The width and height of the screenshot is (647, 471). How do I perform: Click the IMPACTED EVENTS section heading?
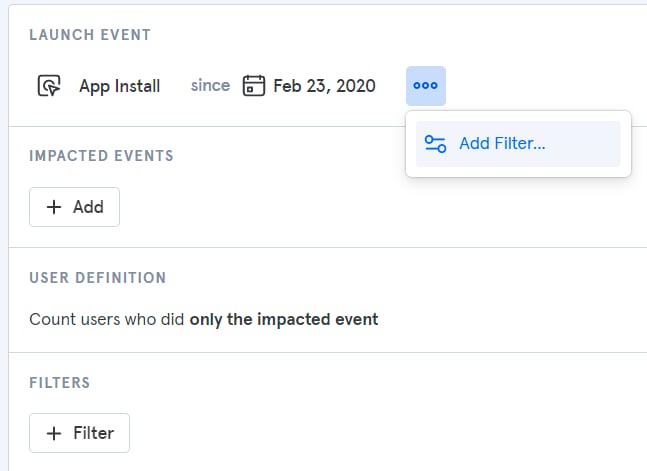(x=101, y=156)
